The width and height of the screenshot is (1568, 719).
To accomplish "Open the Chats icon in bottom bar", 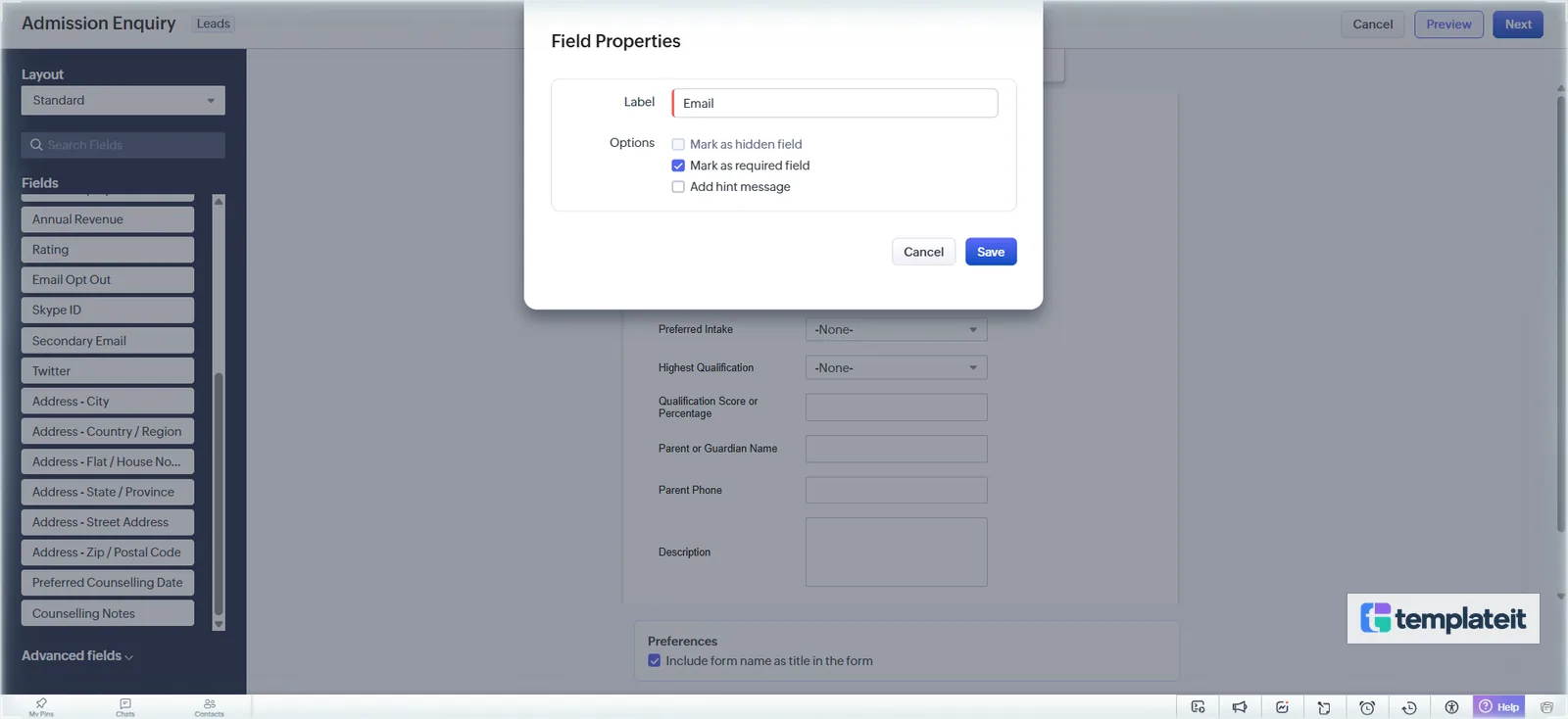I will pos(125,706).
